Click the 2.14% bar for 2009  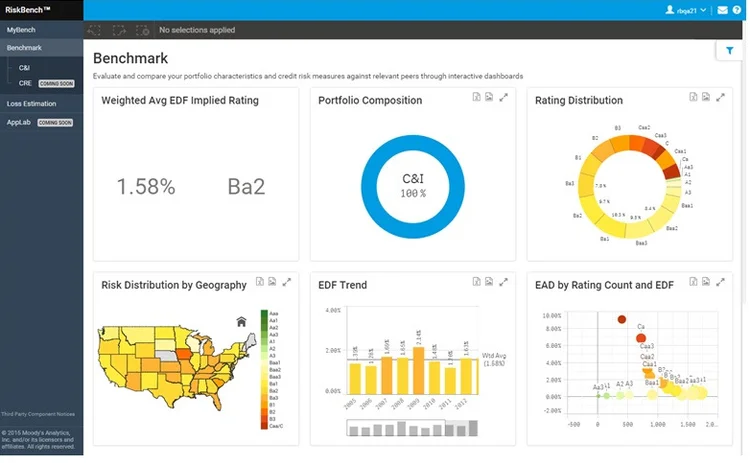tap(419, 371)
